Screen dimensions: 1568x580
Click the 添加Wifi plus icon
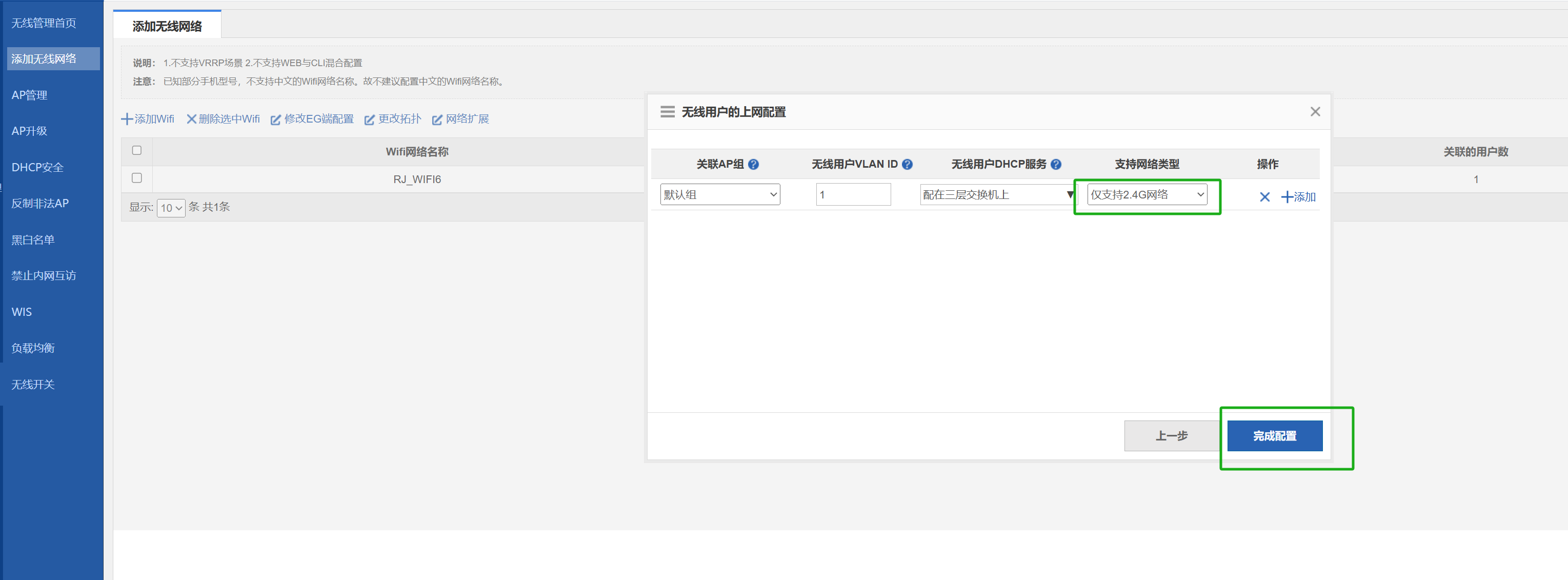[127, 119]
